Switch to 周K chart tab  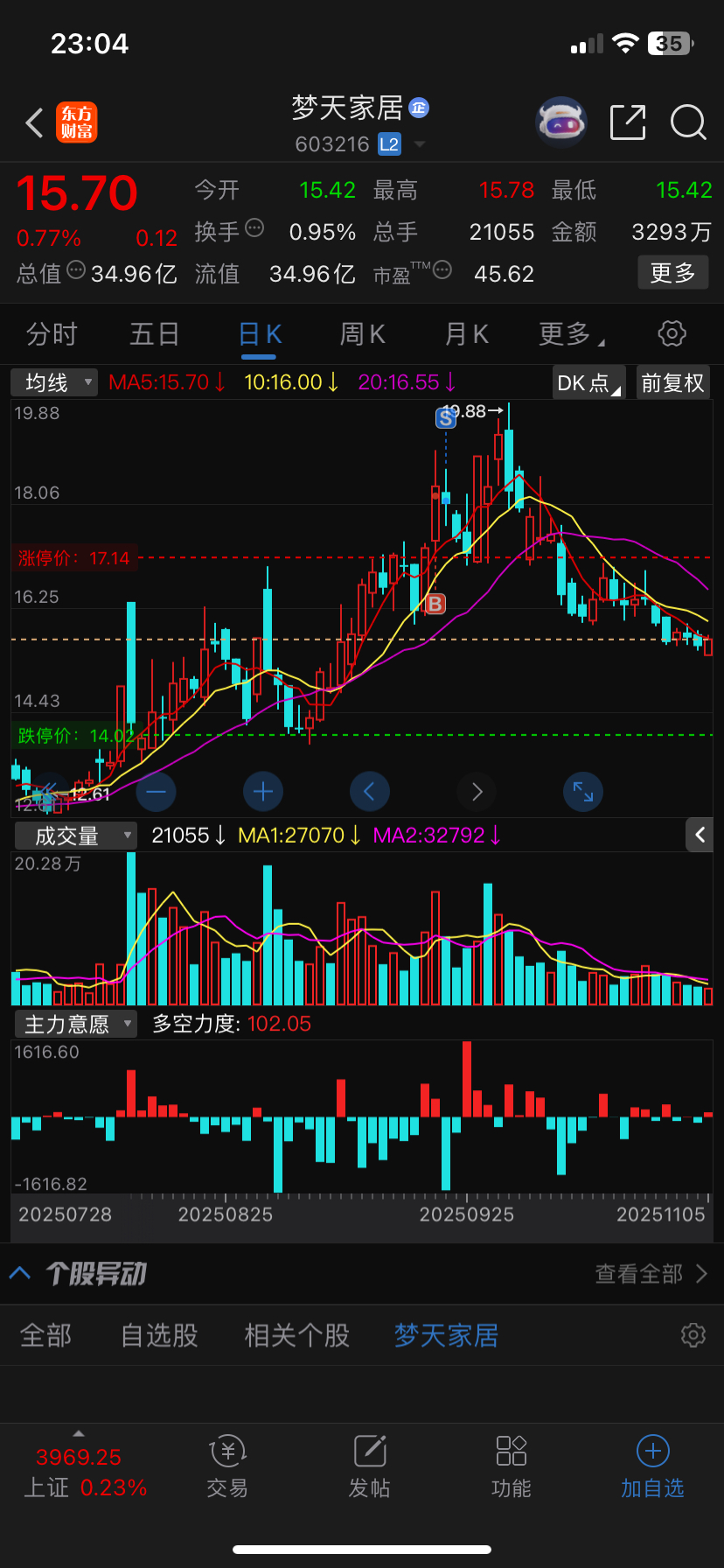click(x=362, y=333)
